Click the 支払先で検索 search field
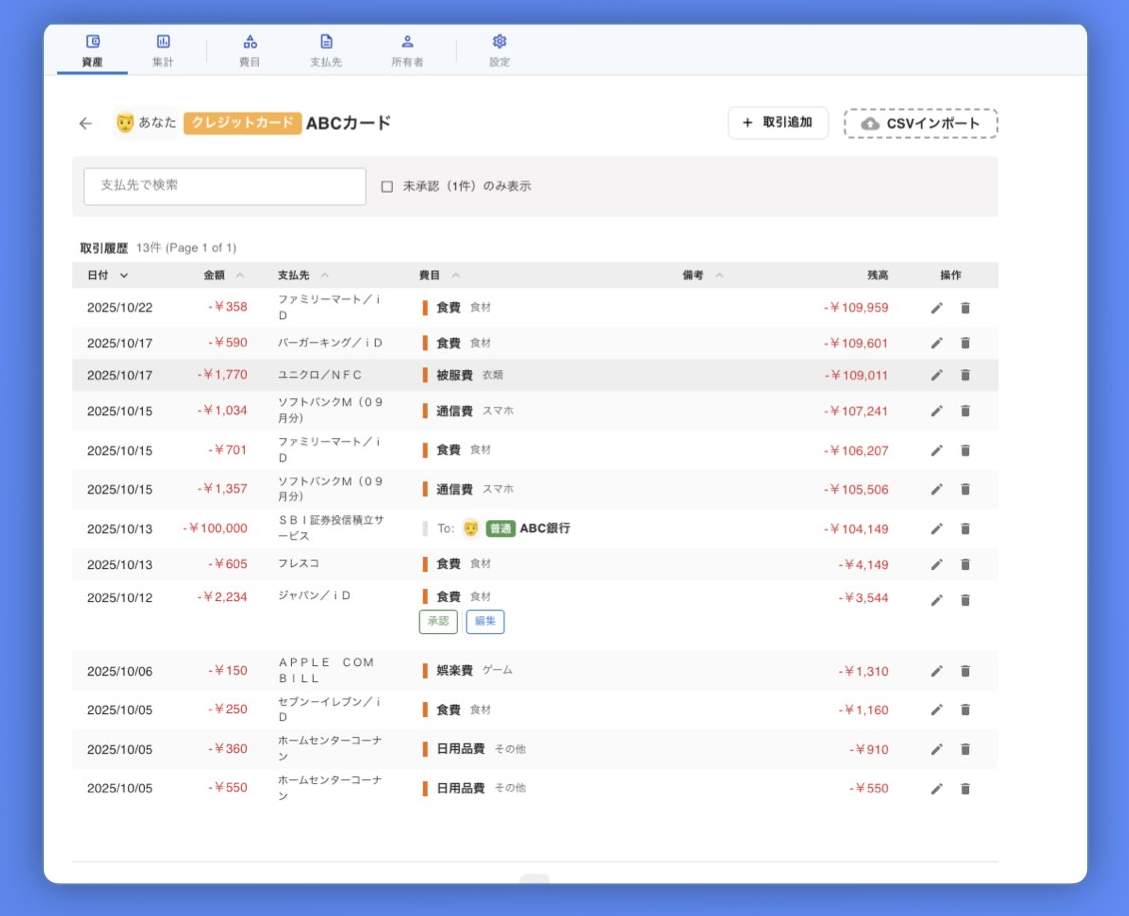This screenshot has width=1129, height=916. (224, 185)
